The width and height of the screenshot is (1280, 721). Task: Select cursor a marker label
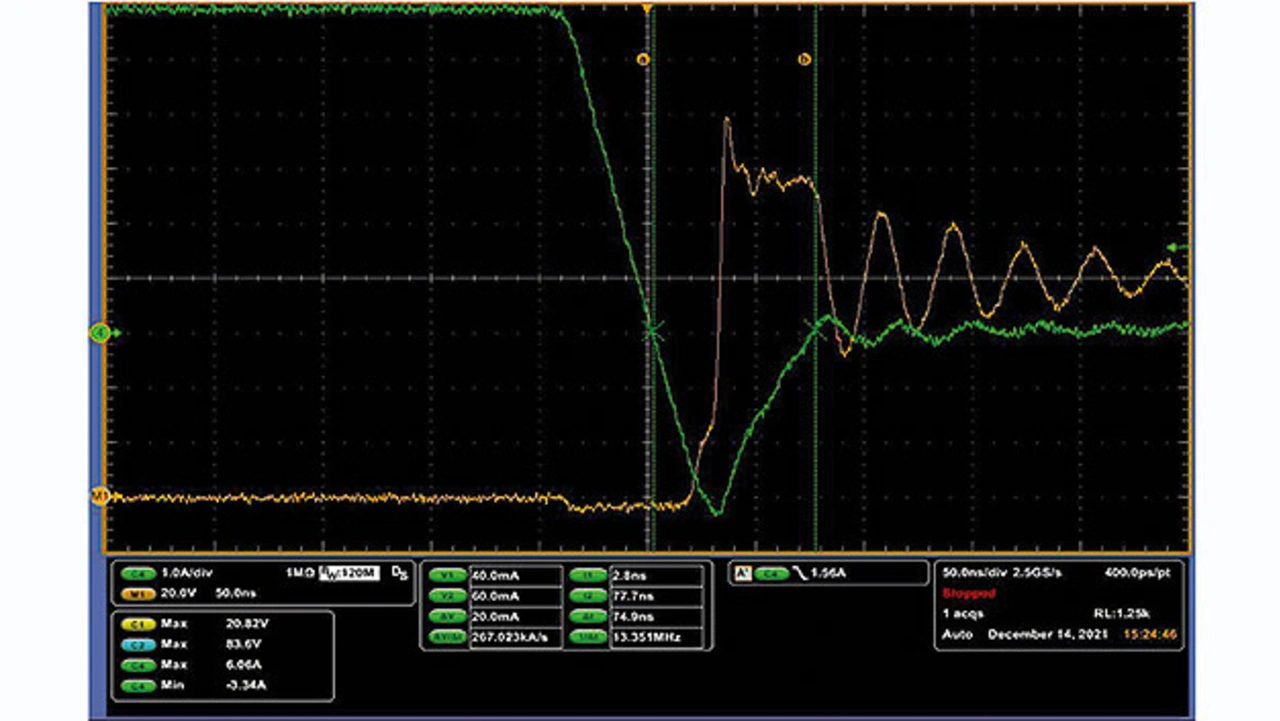[643, 60]
